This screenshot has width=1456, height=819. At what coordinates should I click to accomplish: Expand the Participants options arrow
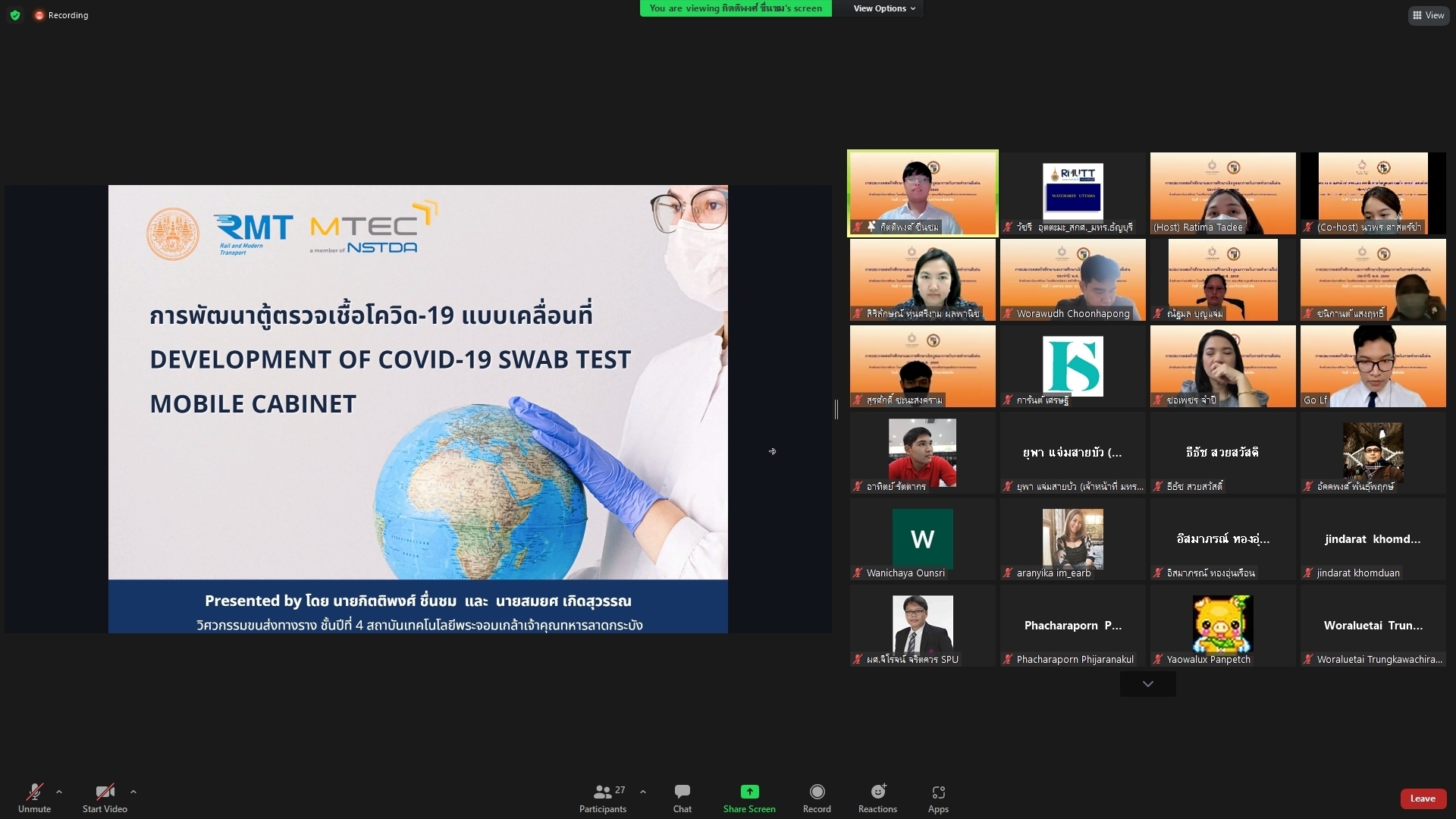[x=643, y=792]
